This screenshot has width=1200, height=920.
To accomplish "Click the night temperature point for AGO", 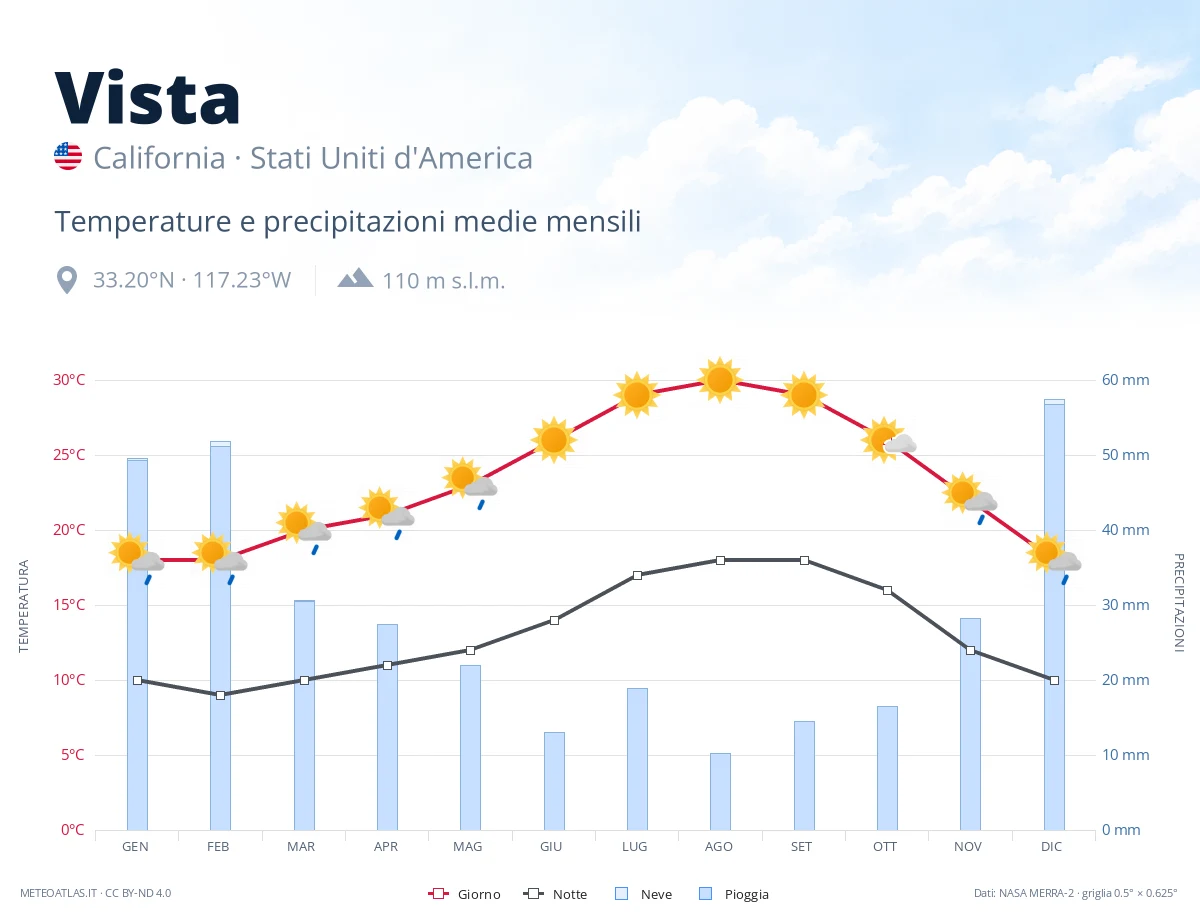I will tap(720, 560).
